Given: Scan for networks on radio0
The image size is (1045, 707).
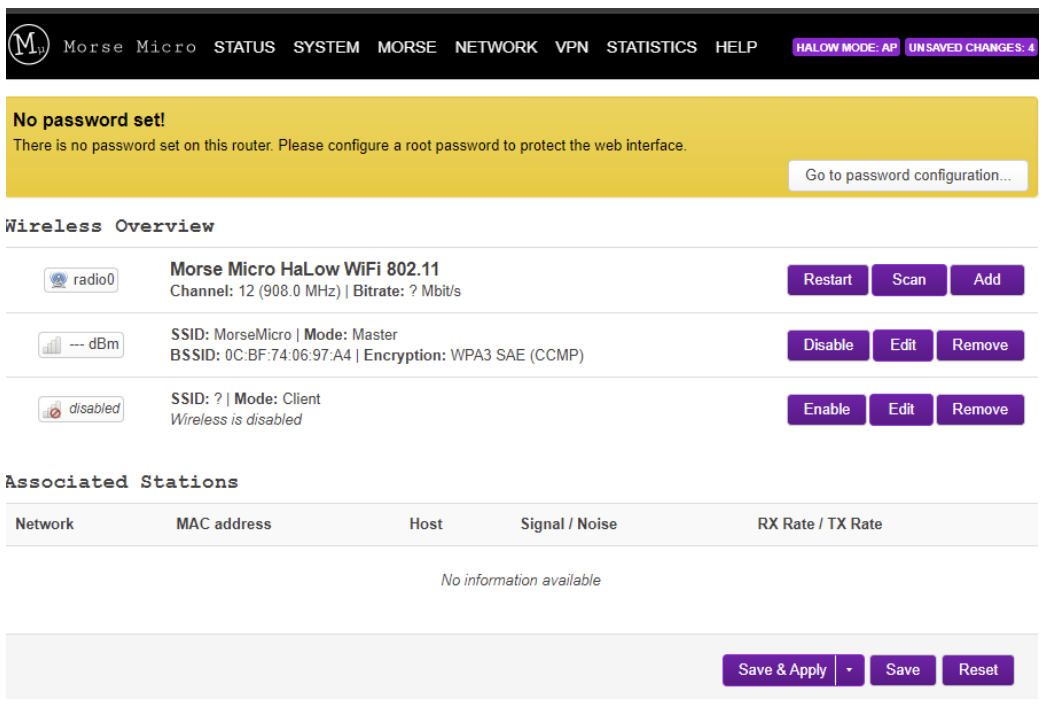Looking at the screenshot, I should point(909,280).
